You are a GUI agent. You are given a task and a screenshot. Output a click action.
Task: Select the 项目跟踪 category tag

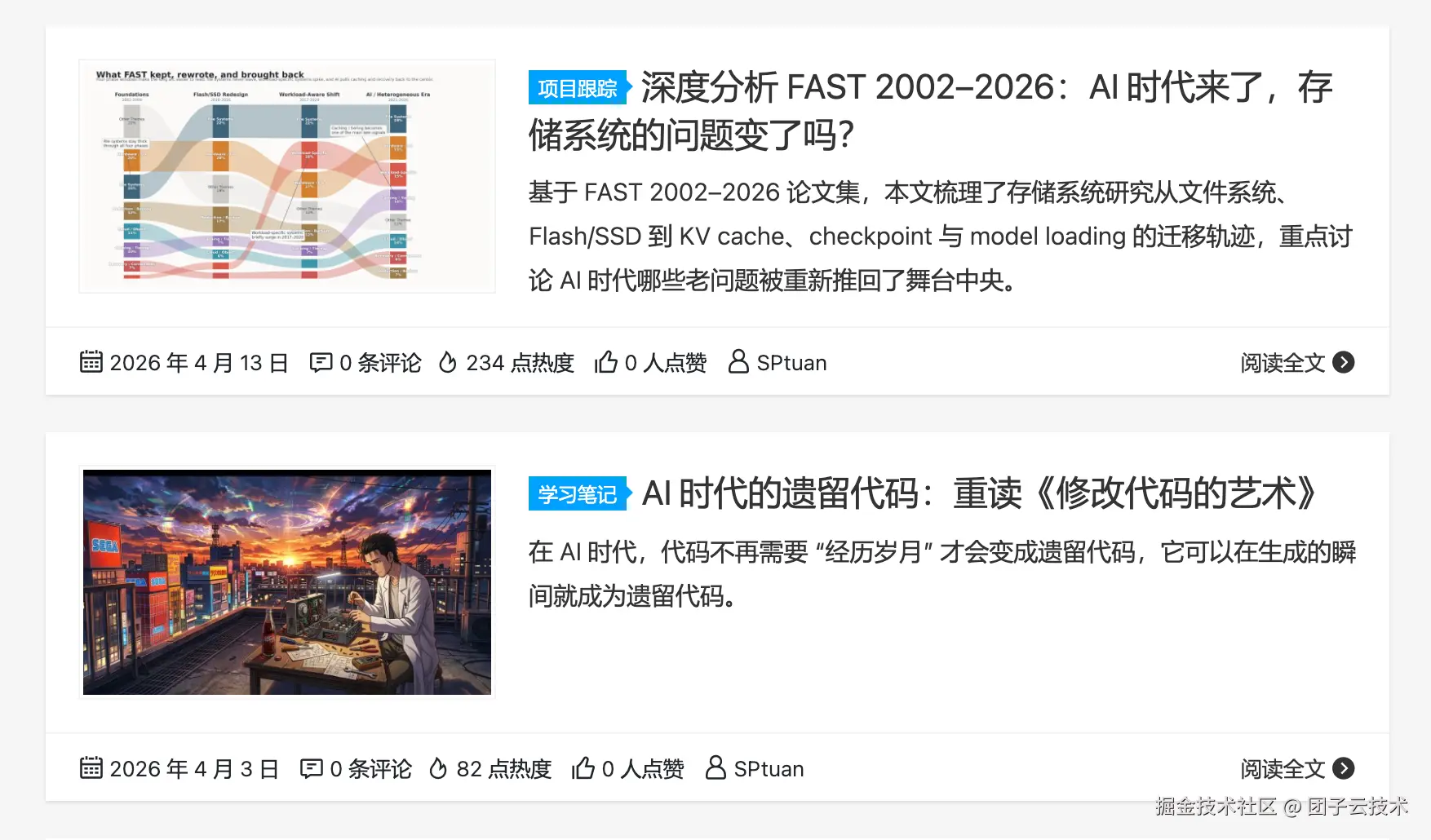580,88
